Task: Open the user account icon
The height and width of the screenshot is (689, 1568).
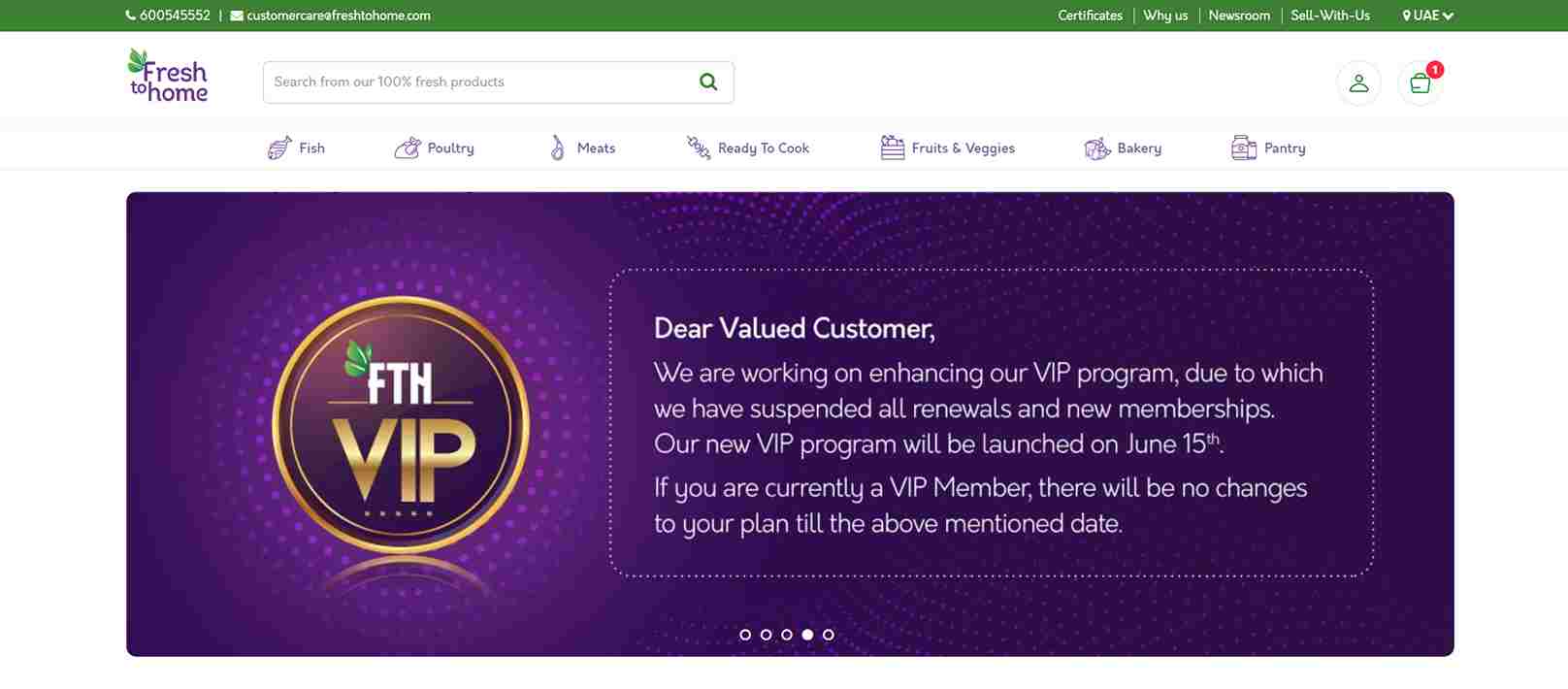Action: [x=1358, y=83]
